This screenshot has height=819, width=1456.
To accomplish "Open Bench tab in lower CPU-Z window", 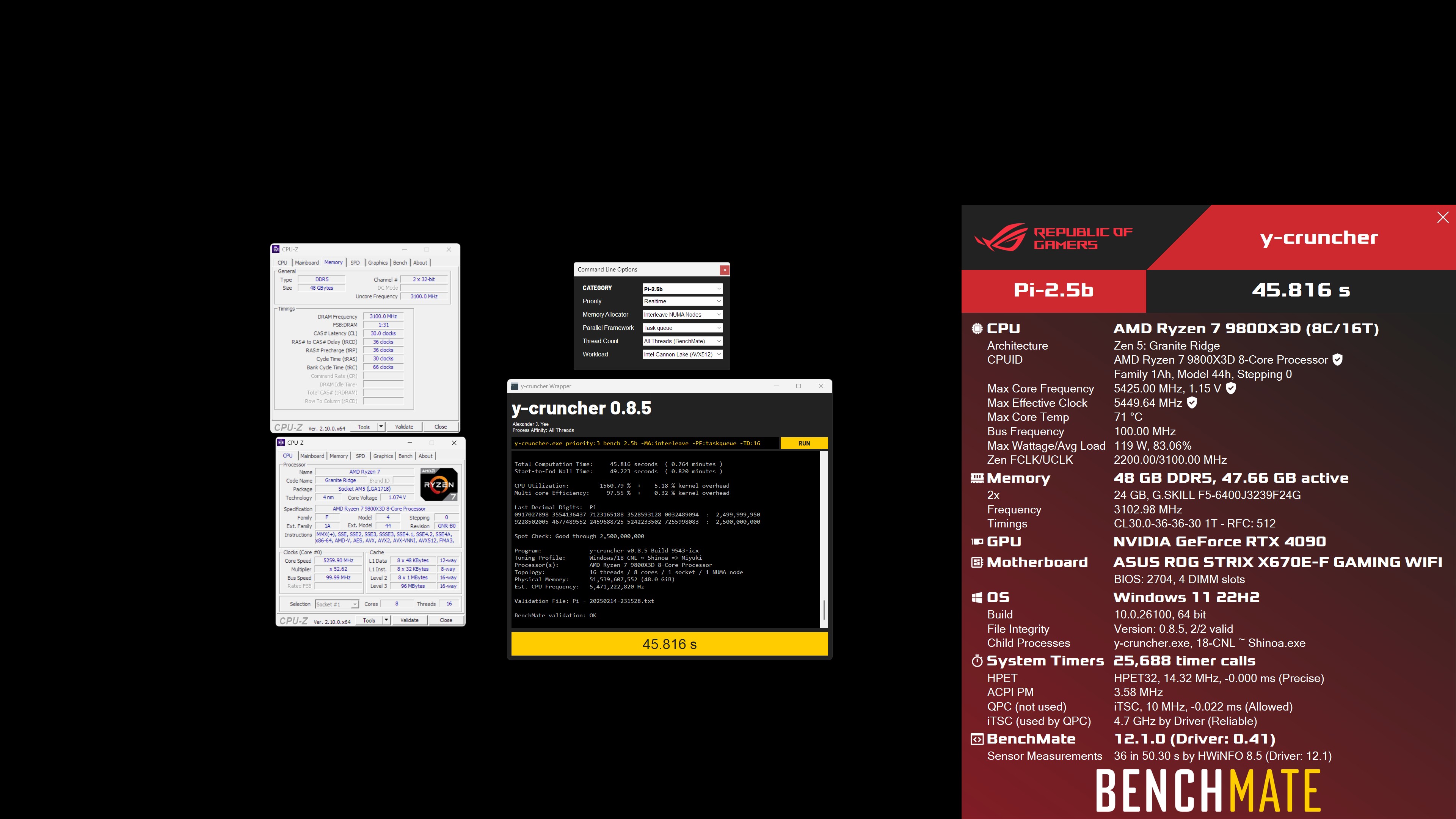I will (x=405, y=456).
